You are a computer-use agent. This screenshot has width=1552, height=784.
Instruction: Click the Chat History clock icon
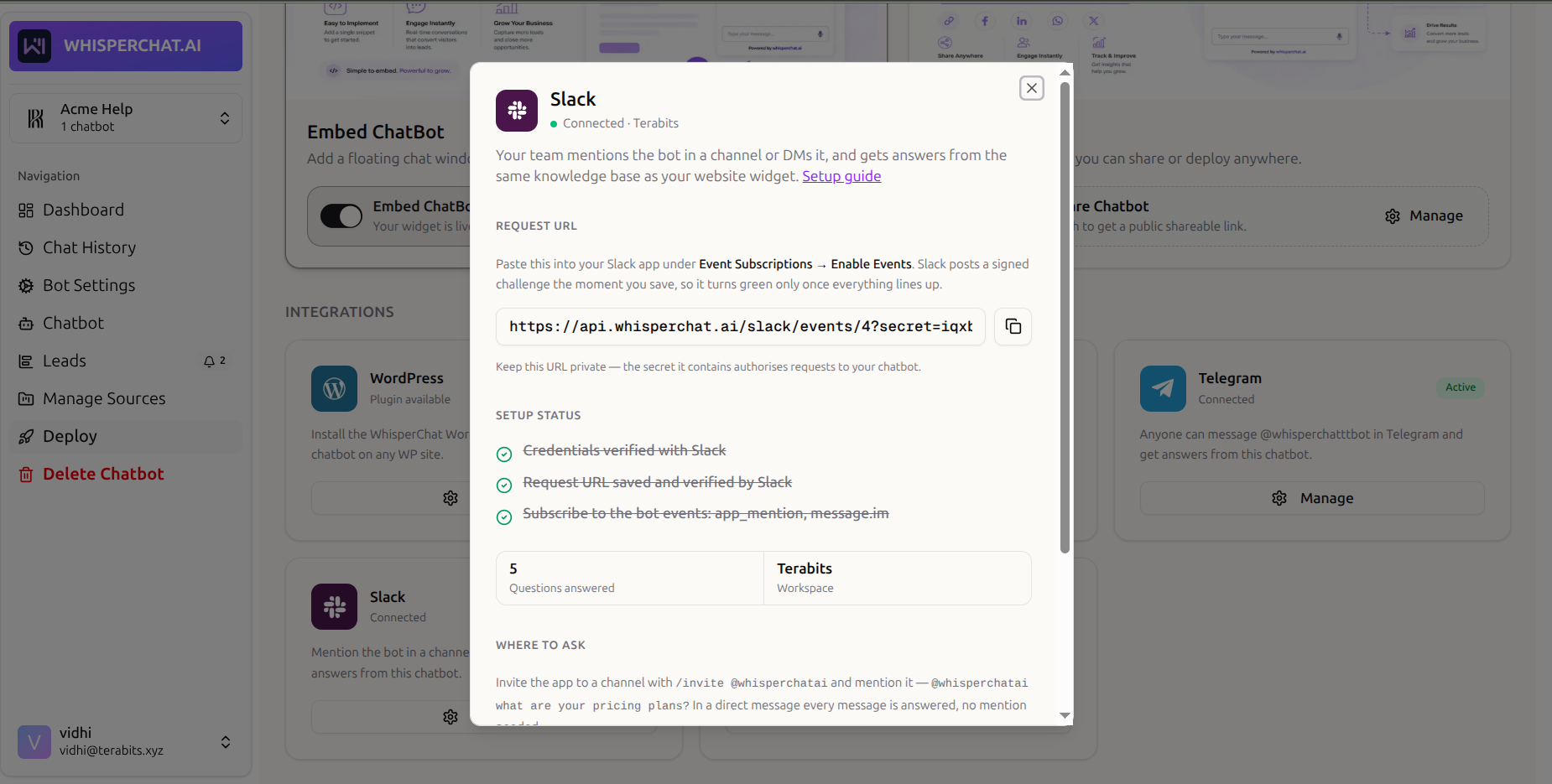pyautogui.click(x=26, y=248)
